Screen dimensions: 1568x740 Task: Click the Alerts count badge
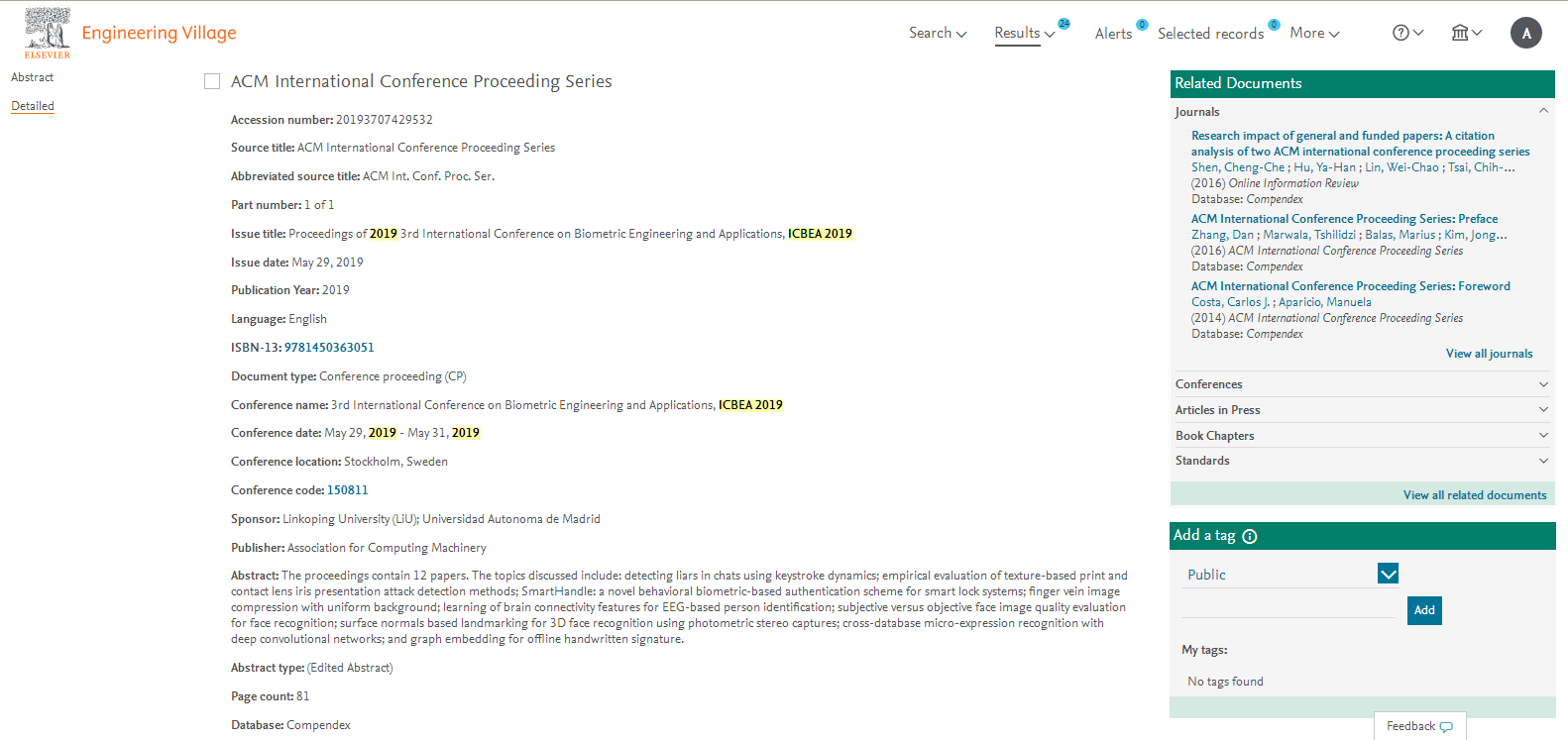(x=1142, y=25)
